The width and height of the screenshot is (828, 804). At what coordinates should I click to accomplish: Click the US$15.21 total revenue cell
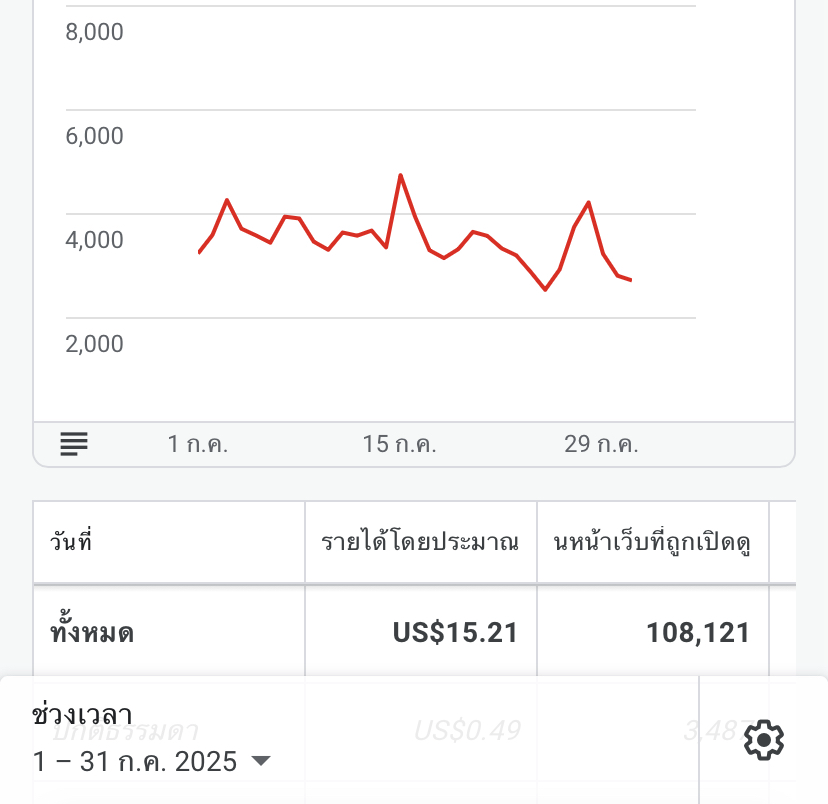[x=455, y=632]
